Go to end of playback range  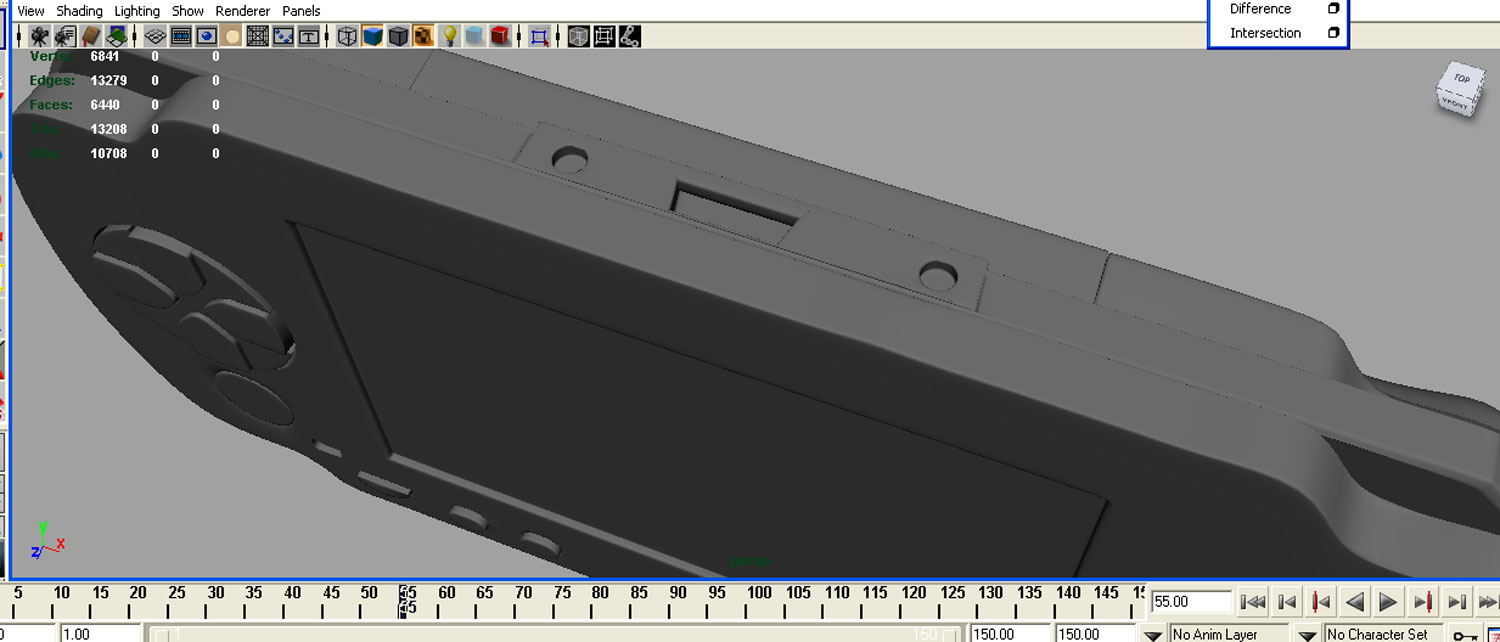coord(1489,602)
